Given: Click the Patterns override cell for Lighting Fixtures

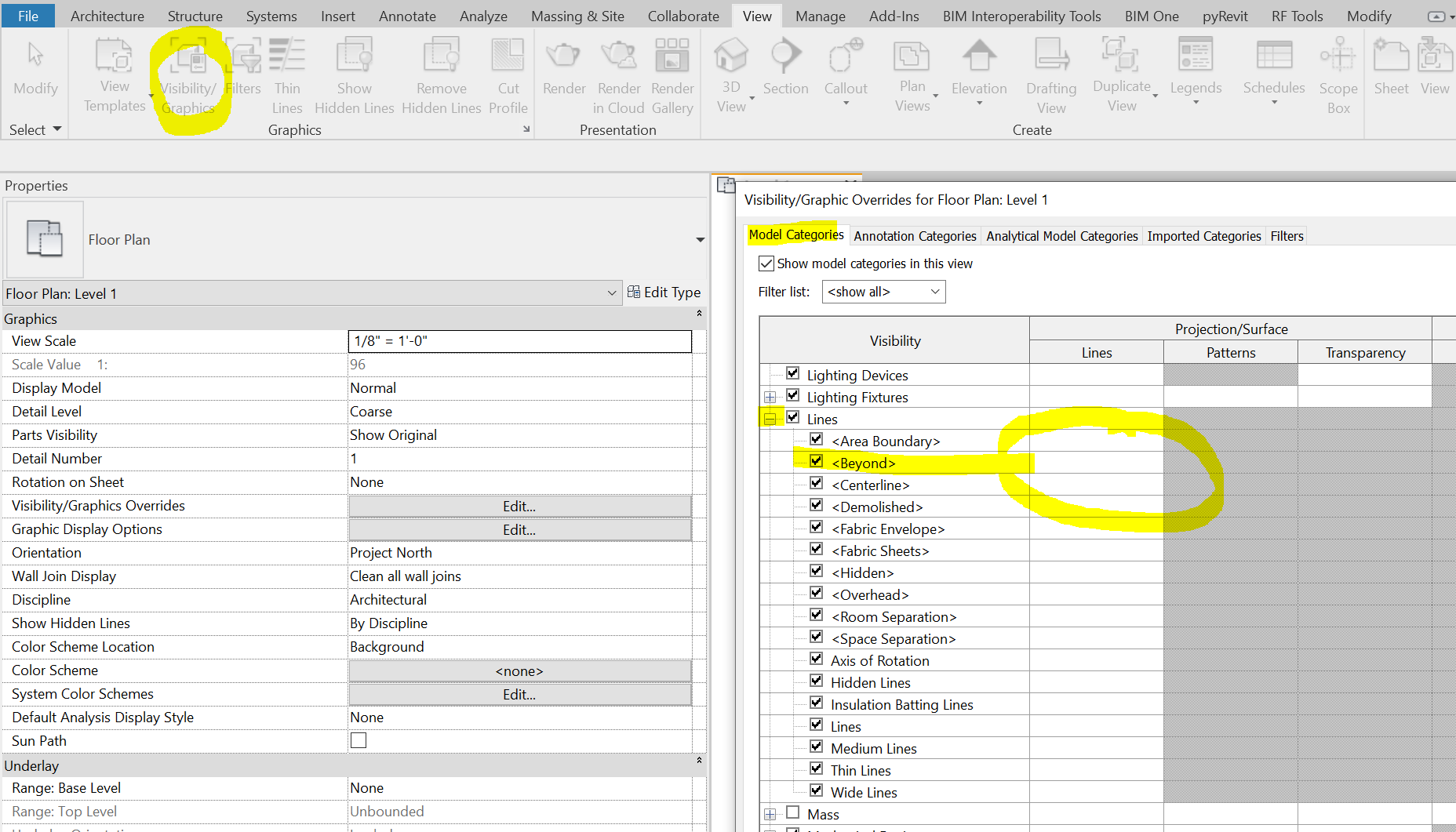Looking at the screenshot, I should point(1230,396).
